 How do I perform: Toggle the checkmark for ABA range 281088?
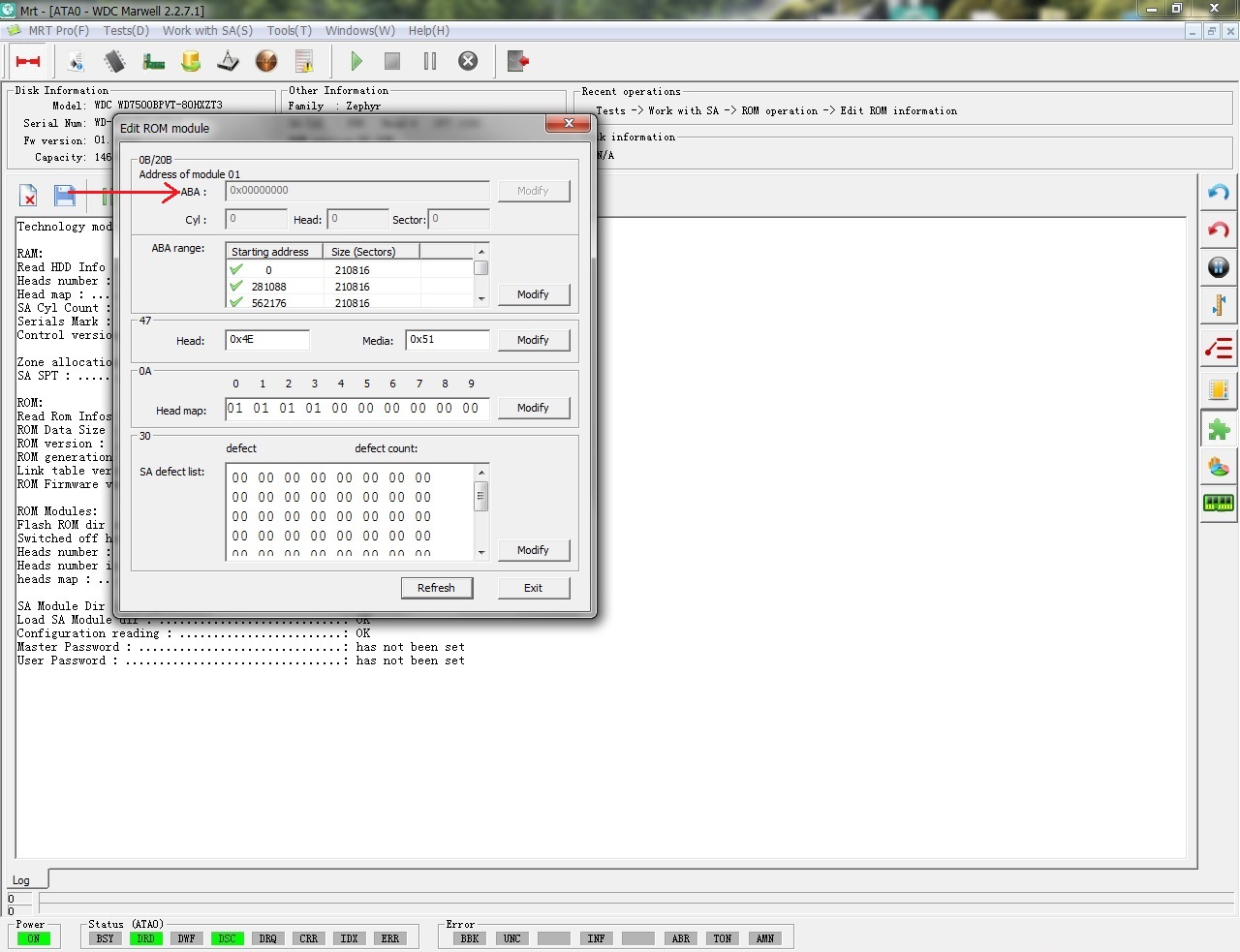pyautogui.click(x=236, y=286)
